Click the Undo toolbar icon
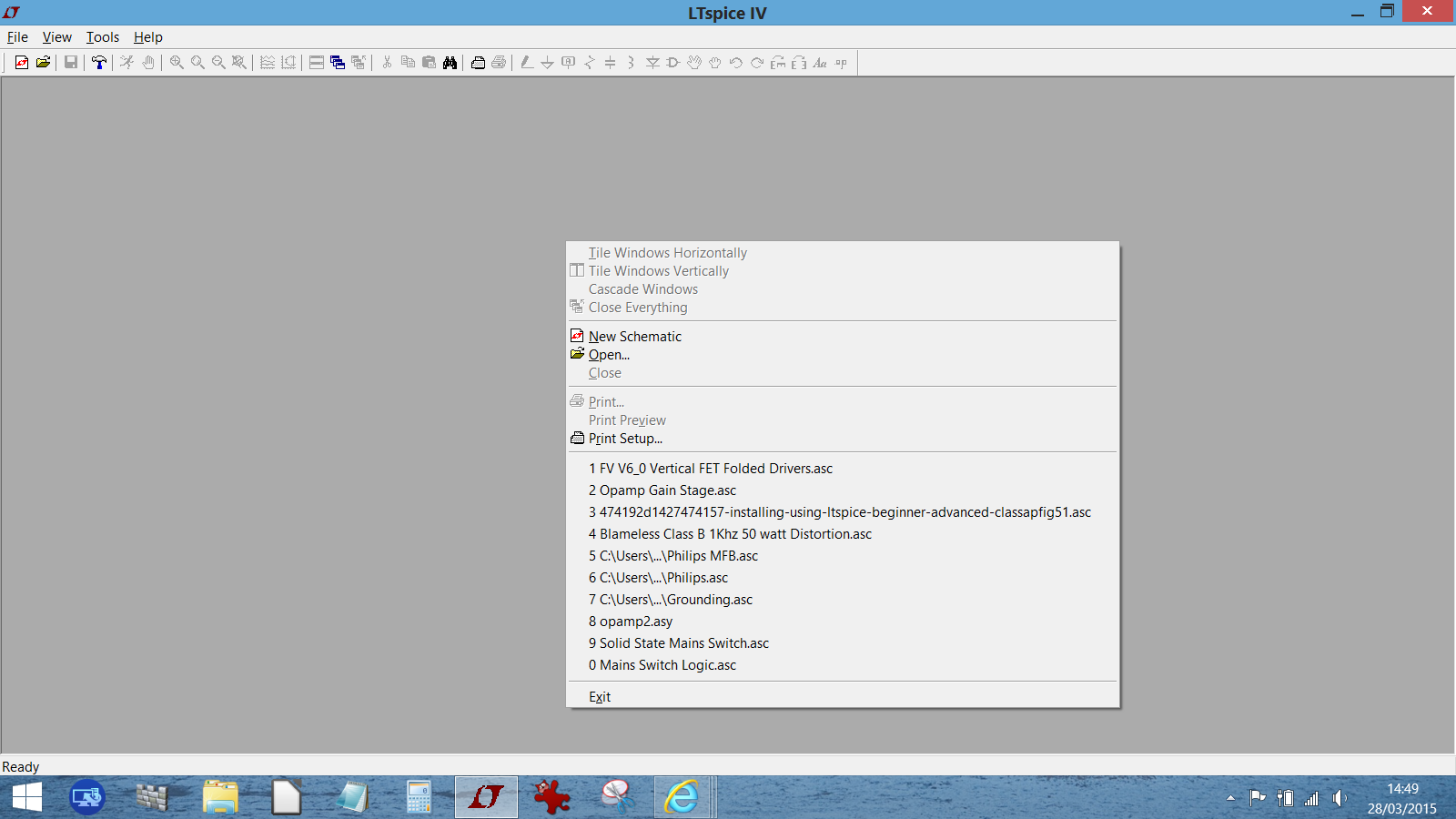Viewport: 1456px width, 819px height. pyautogui.click(x=736, y=63)
